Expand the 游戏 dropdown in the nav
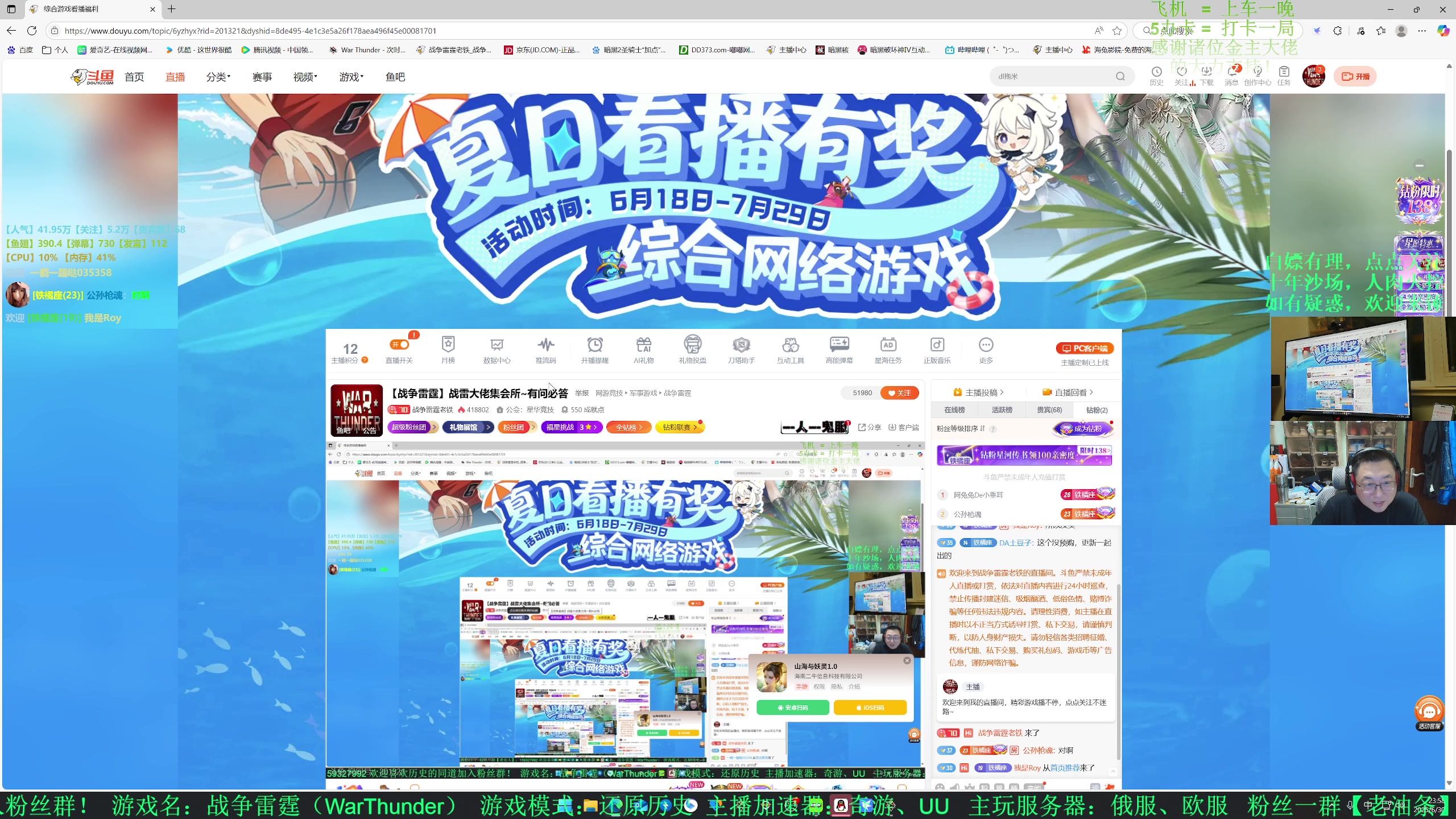Screen dimensions: 1456x819 pos(351,77)
